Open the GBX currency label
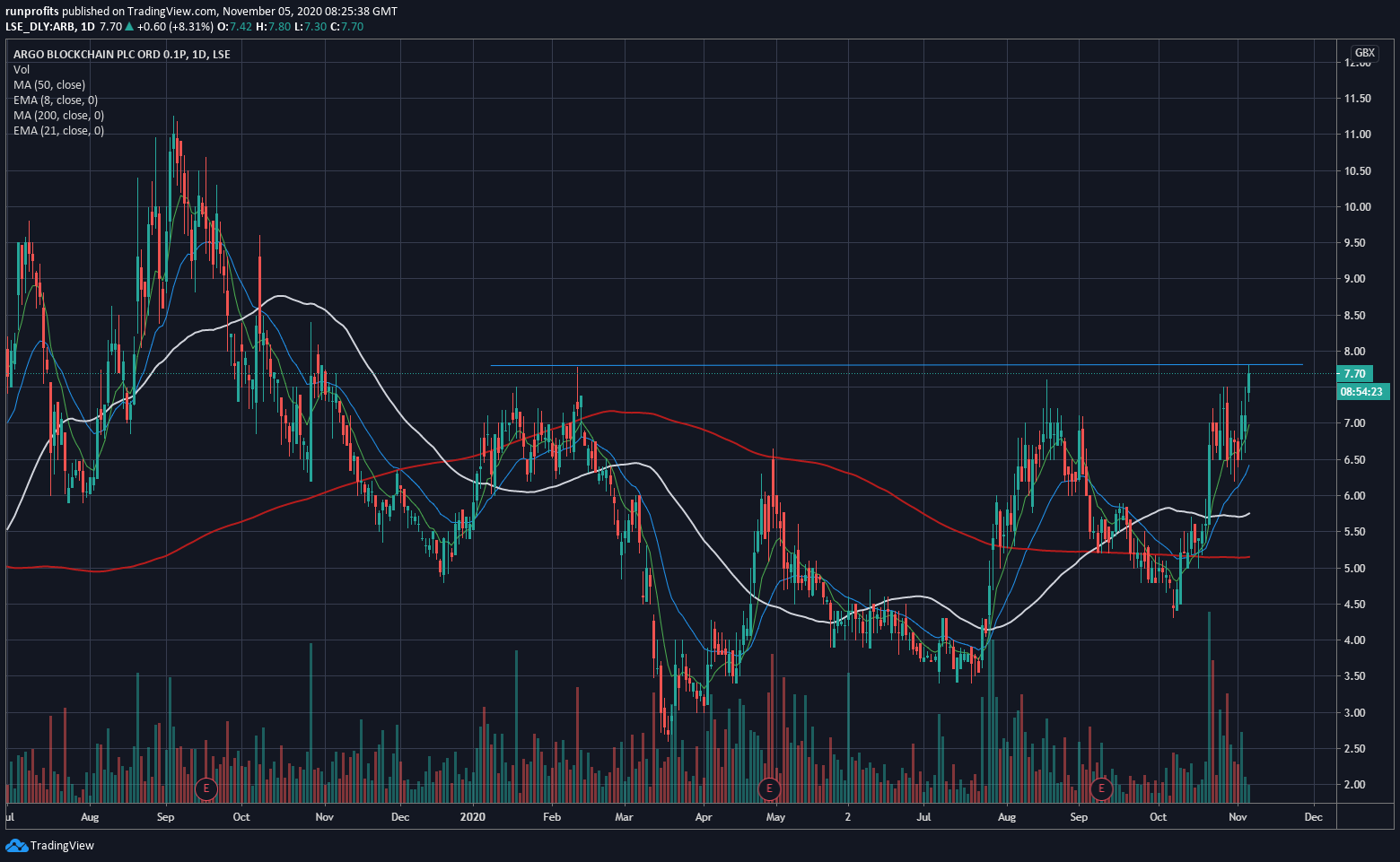Screen dimensions: 1400x862 tap(1364, 53)
